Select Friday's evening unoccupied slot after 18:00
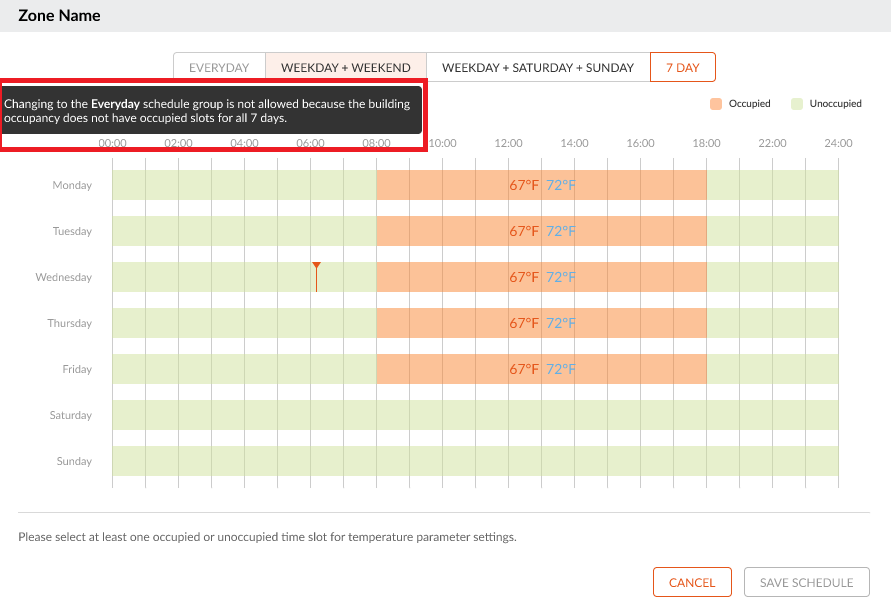This screenshot has height=614, width=891. pyautogui.click(x=772, y=369)
